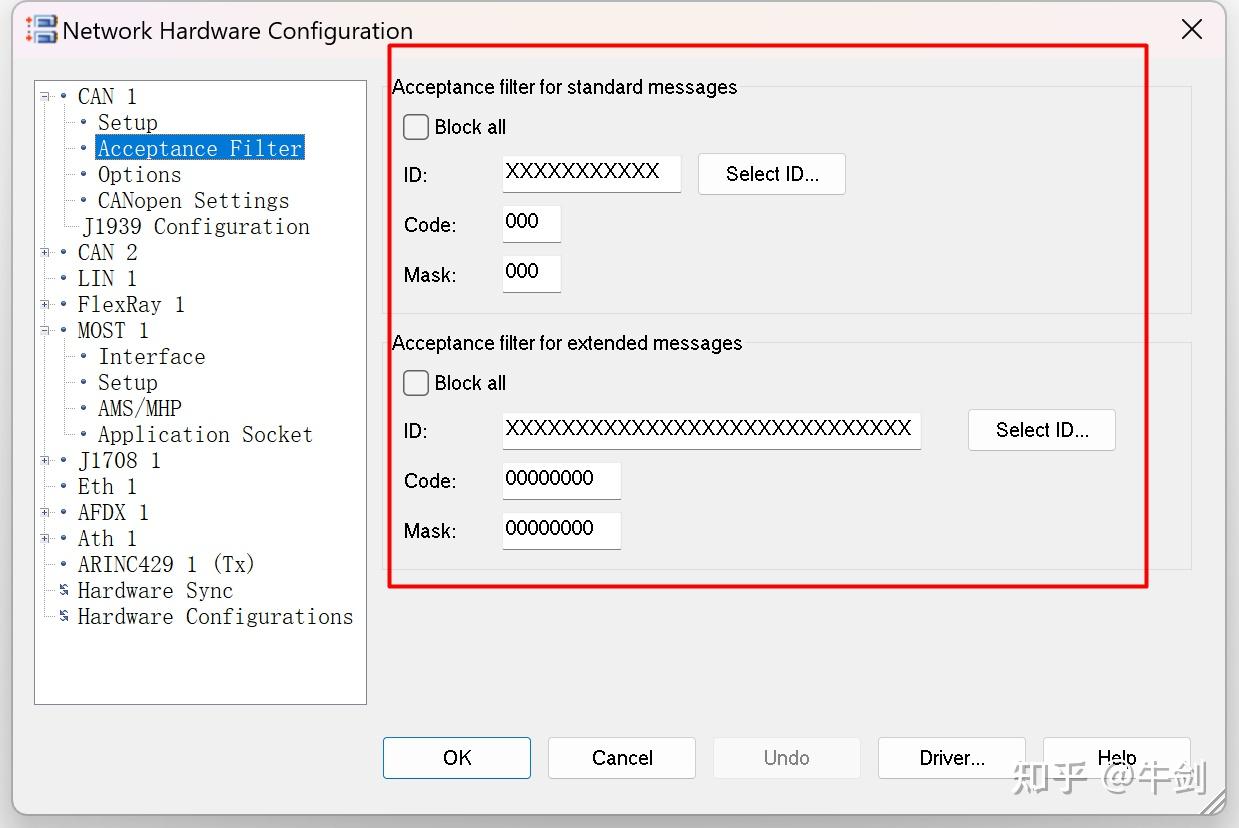The image size is (1239, 828).
Task: Expand the J1708 1 tree node
Action: 46,460
